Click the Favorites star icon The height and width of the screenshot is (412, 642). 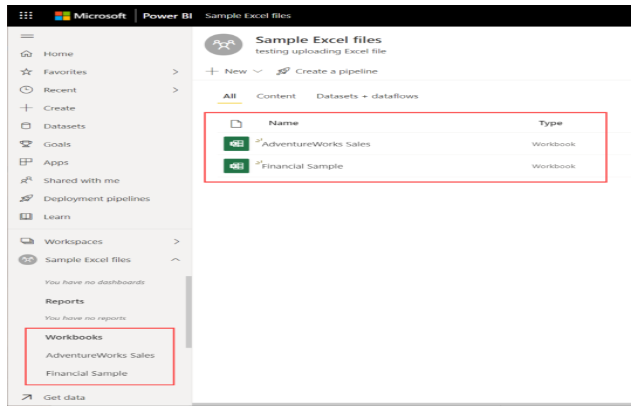pyautogui.click(x=26, y=72)
